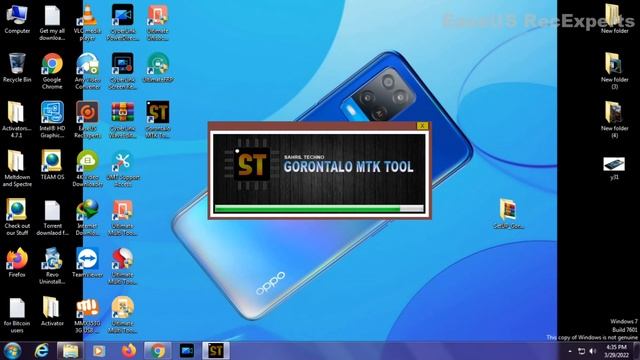Open the Ultimate Unlock shortcut in top row

(158, 22)
